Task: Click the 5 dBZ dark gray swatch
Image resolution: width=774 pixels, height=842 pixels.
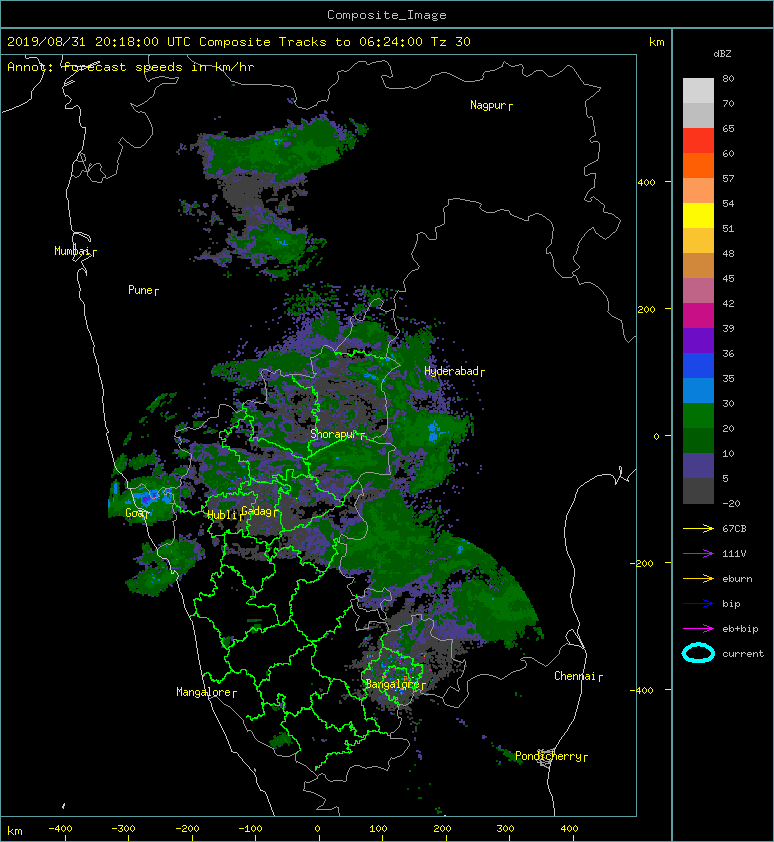Action: (x=698, y=490)
